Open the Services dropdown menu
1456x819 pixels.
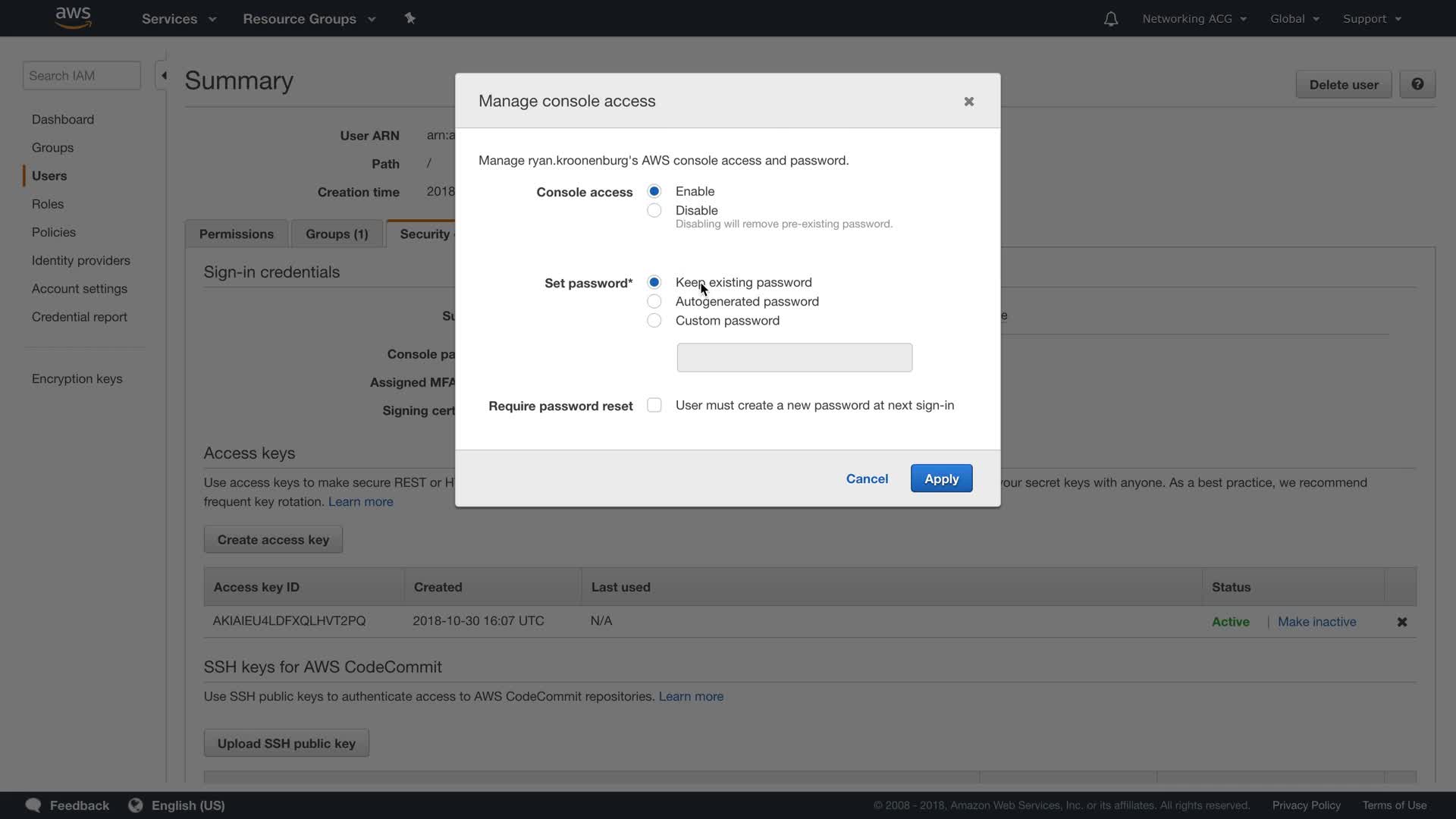179,19
